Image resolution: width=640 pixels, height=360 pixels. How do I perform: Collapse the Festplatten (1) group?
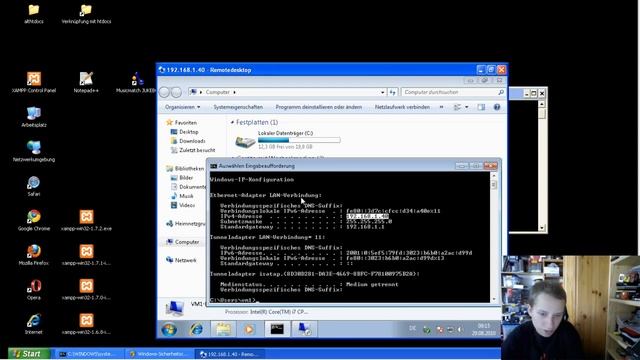(x=232, y=122)
